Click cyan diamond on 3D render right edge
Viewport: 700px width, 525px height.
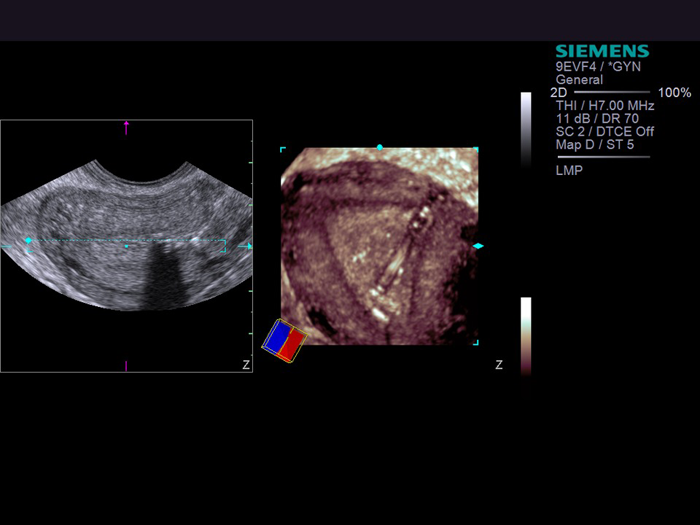click(x=478, y=246)
